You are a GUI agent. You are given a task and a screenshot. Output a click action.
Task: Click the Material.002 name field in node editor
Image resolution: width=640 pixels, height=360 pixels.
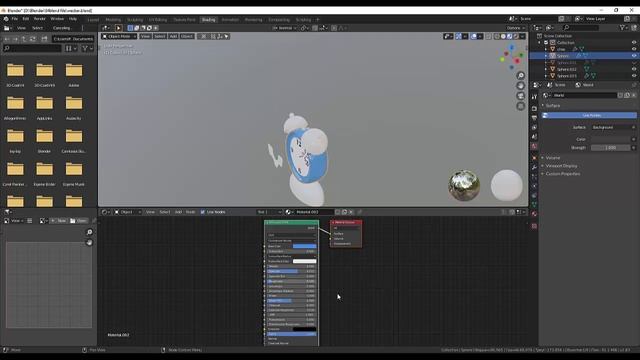tap(313, 212)
